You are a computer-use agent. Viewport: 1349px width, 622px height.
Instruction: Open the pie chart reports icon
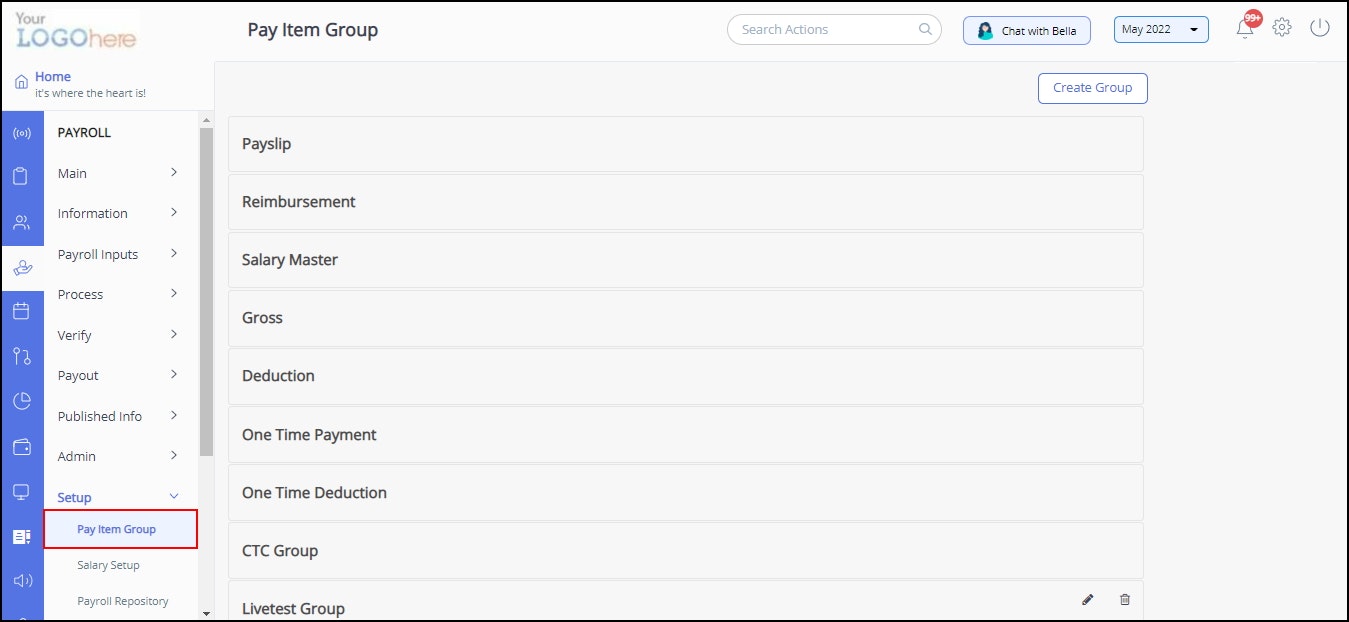tap(22, 401)
